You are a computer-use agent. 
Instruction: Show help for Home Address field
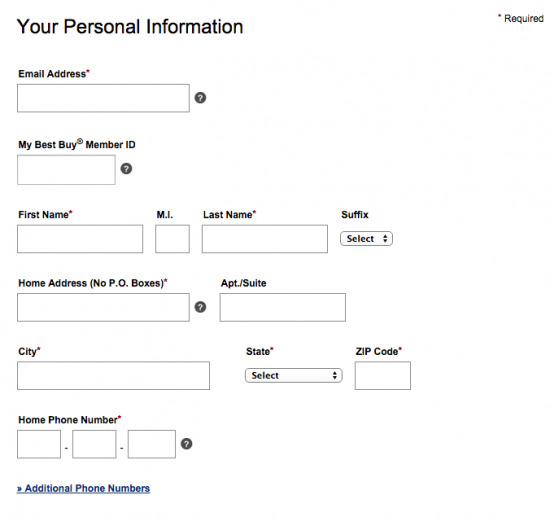click(x=200, y=307)
